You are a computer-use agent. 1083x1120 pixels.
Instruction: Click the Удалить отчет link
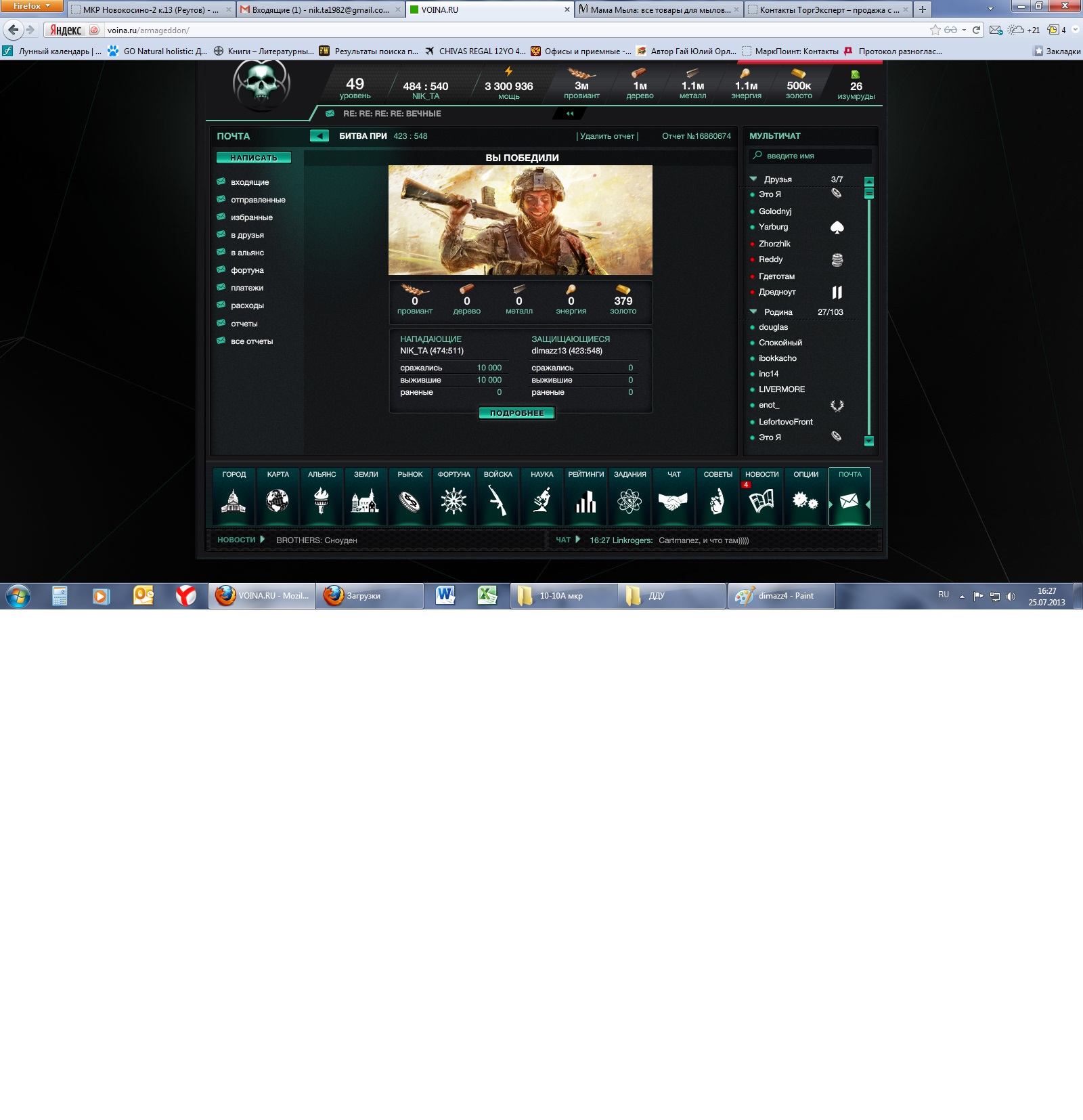(607, 136)
